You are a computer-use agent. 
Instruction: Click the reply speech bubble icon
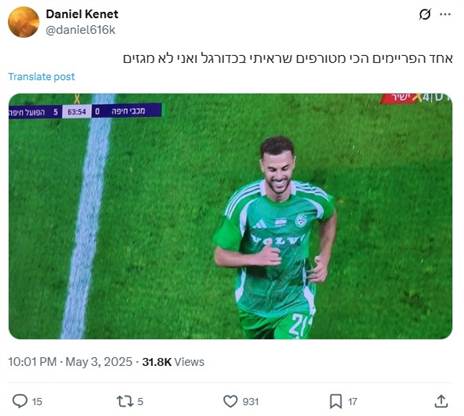[x=20, y=401]
